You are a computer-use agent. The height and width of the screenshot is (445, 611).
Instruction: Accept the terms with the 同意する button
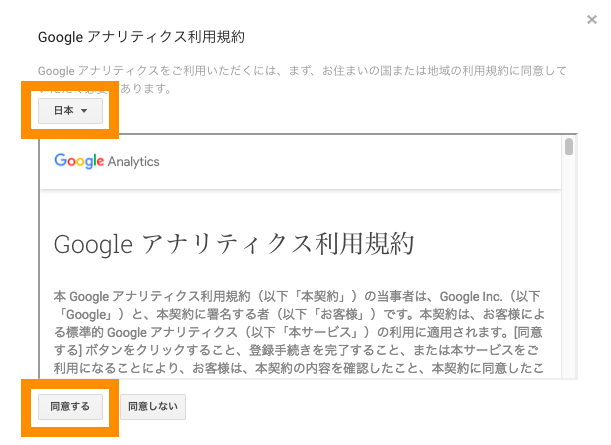(71, 406)
